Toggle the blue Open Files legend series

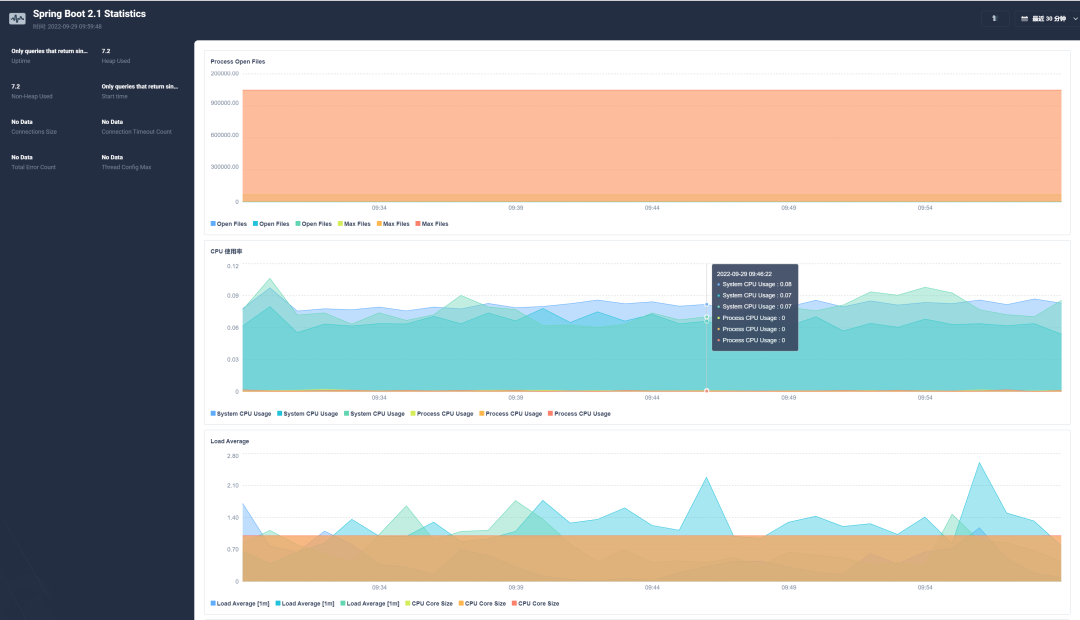(x=229, y=224)
